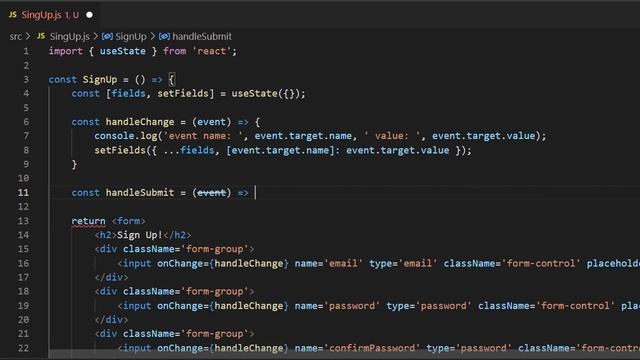The height and width of the screenshot is (360, 640).
Task: Click the 'setFields' identifier on line 4
Action: [183, 93]
